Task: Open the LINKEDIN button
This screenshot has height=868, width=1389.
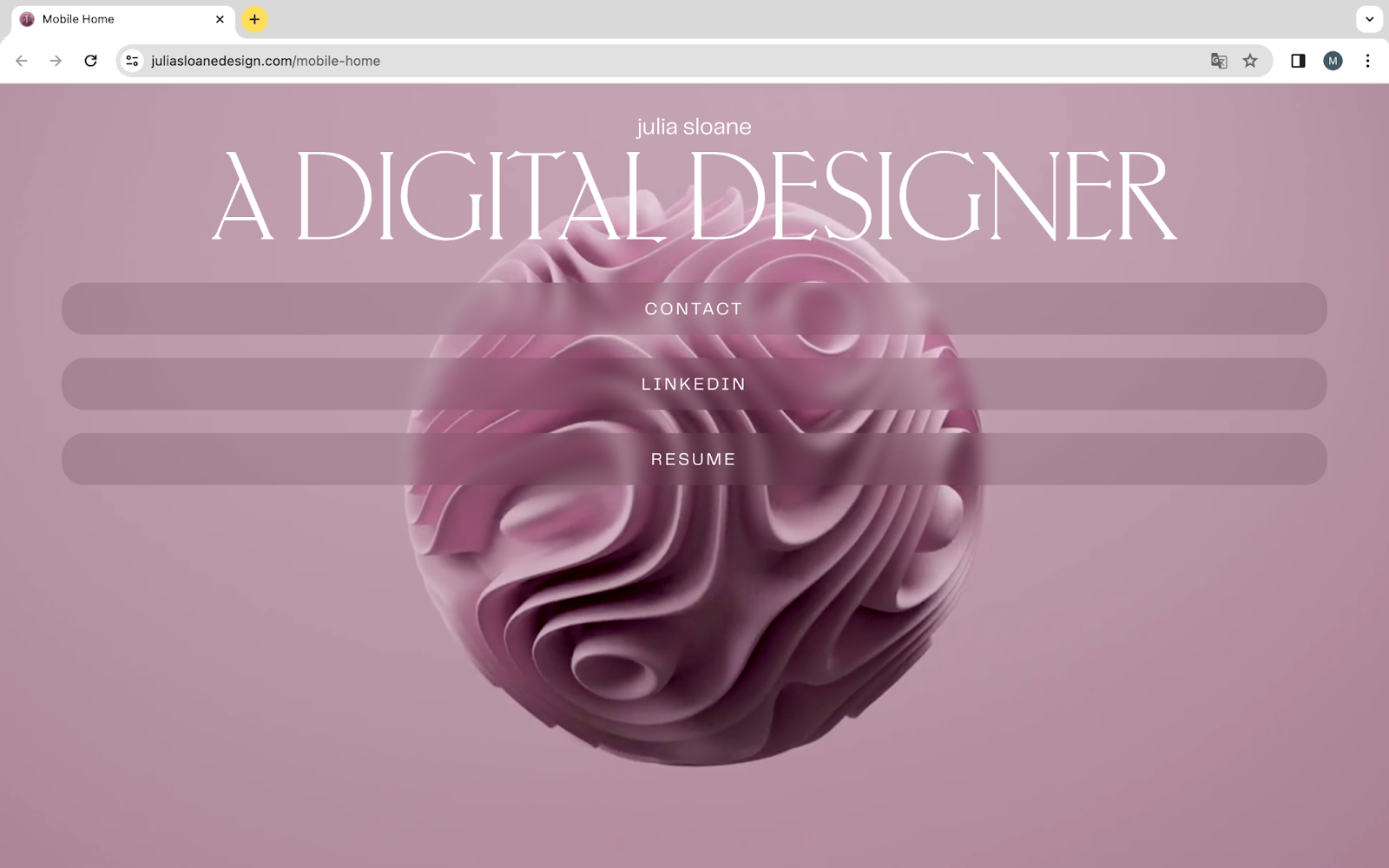Action: point(694,384)
